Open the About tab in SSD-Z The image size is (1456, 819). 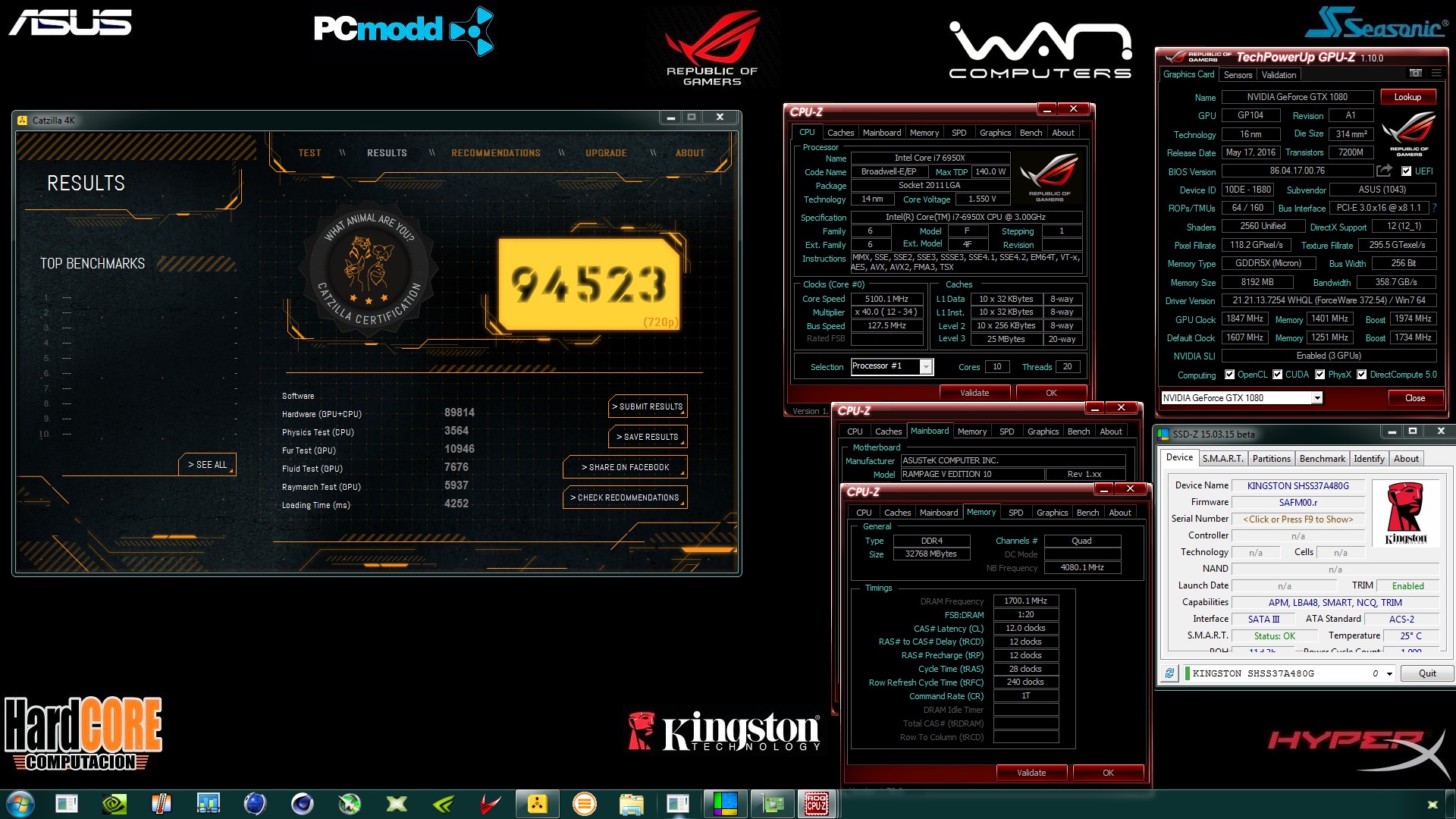click(x=1406, y=459)
